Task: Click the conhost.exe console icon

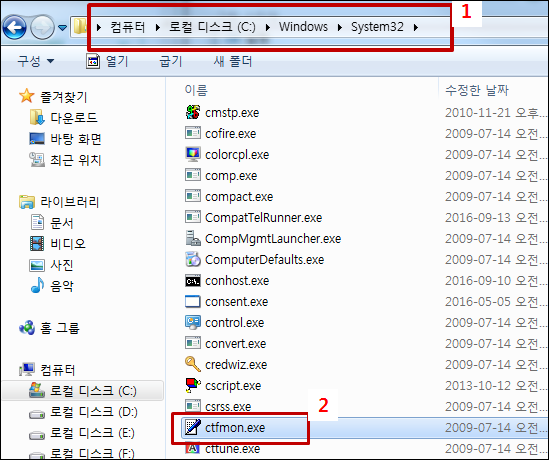Action: 193,280
